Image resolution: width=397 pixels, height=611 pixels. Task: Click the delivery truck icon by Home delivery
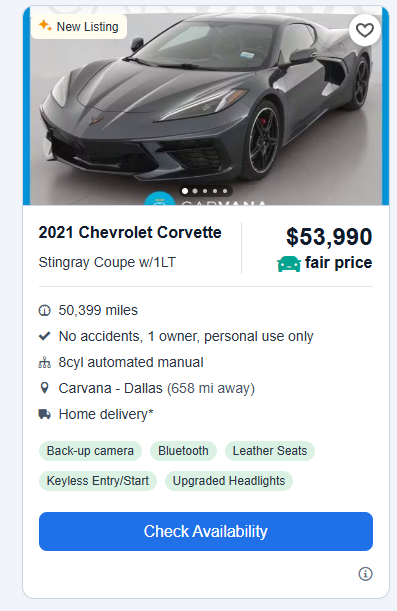click(x=44, y=414)
